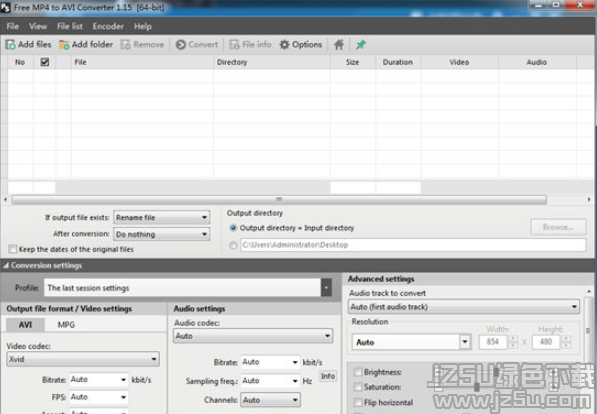Click the output directory path field
This screenshot has height=414, width=597.
click(x=413, y=245)
